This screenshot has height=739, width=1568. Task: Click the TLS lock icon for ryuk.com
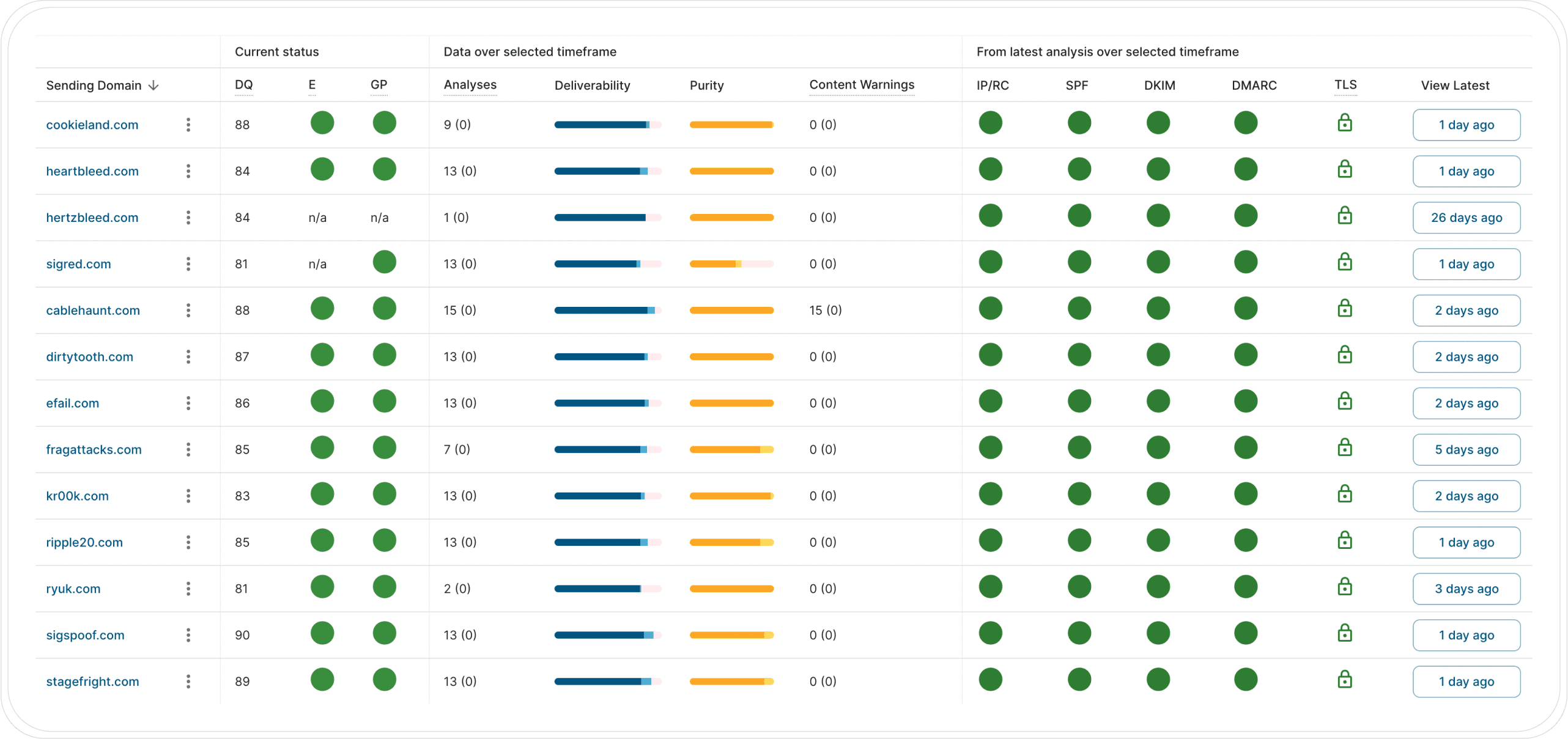coord(1344,587)
